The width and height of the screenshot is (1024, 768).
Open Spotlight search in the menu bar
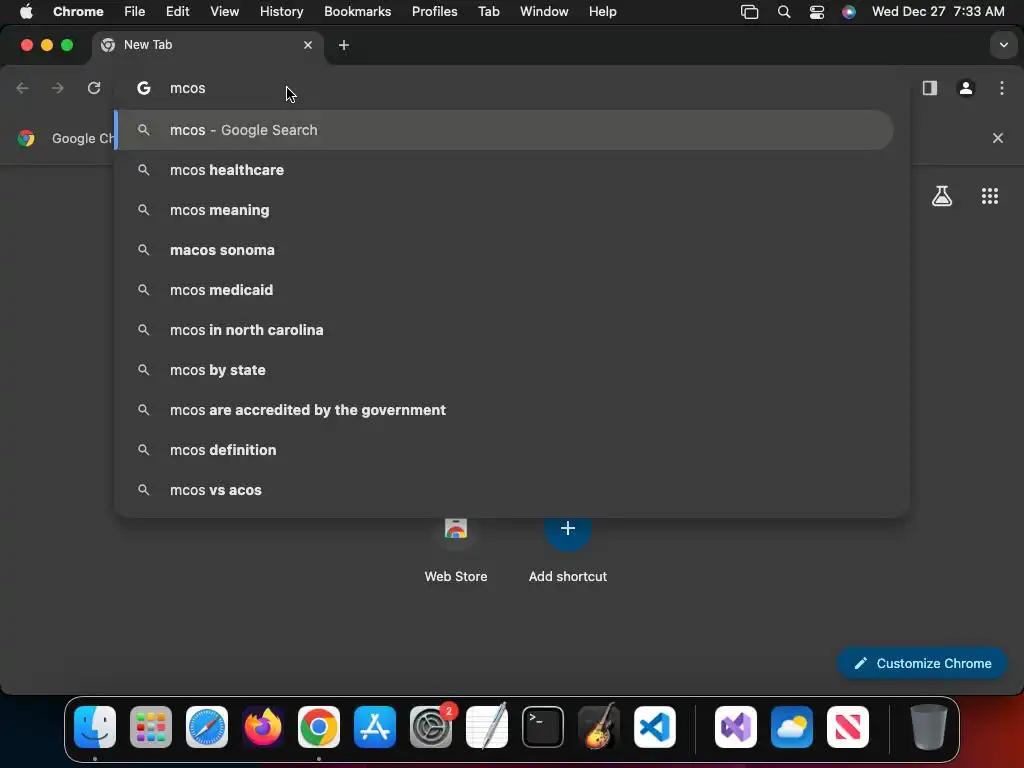tap(784, 12)
